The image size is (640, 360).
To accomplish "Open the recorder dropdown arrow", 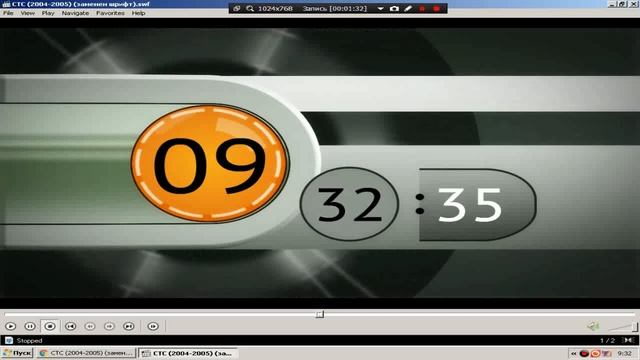I will [x=380, y=8].
